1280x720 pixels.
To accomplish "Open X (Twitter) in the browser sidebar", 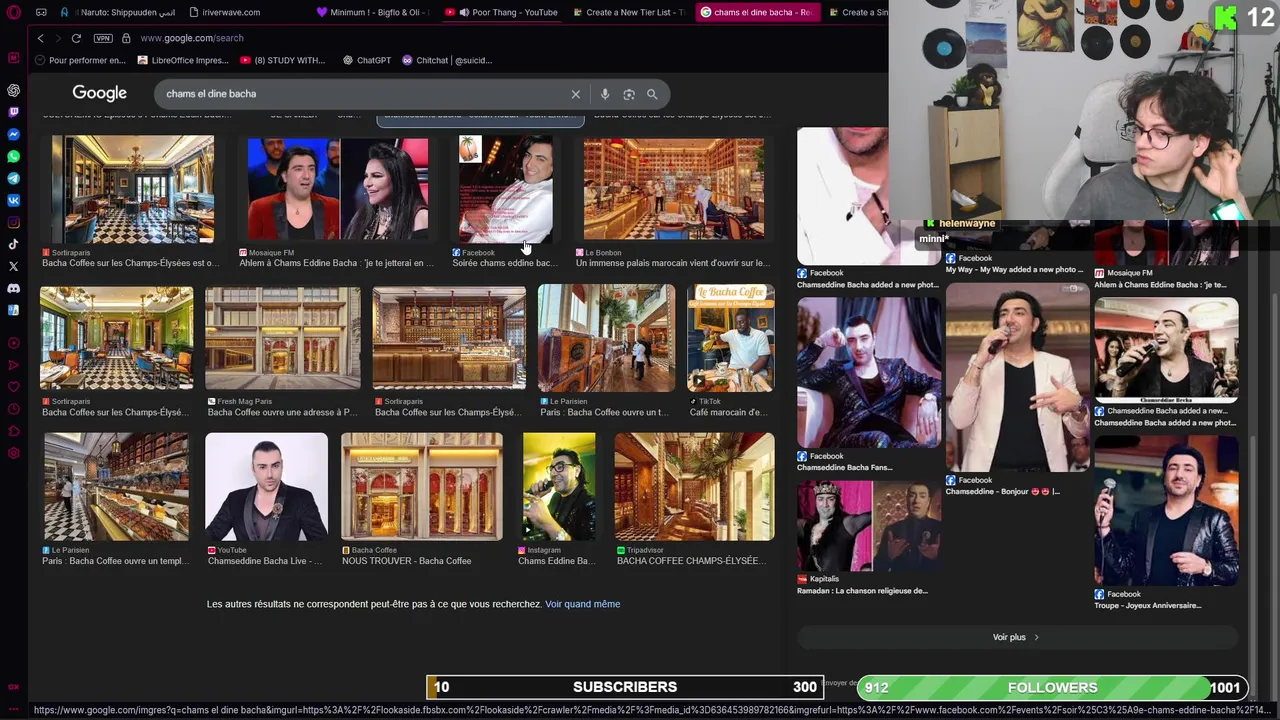I will (x=13, y=266).
